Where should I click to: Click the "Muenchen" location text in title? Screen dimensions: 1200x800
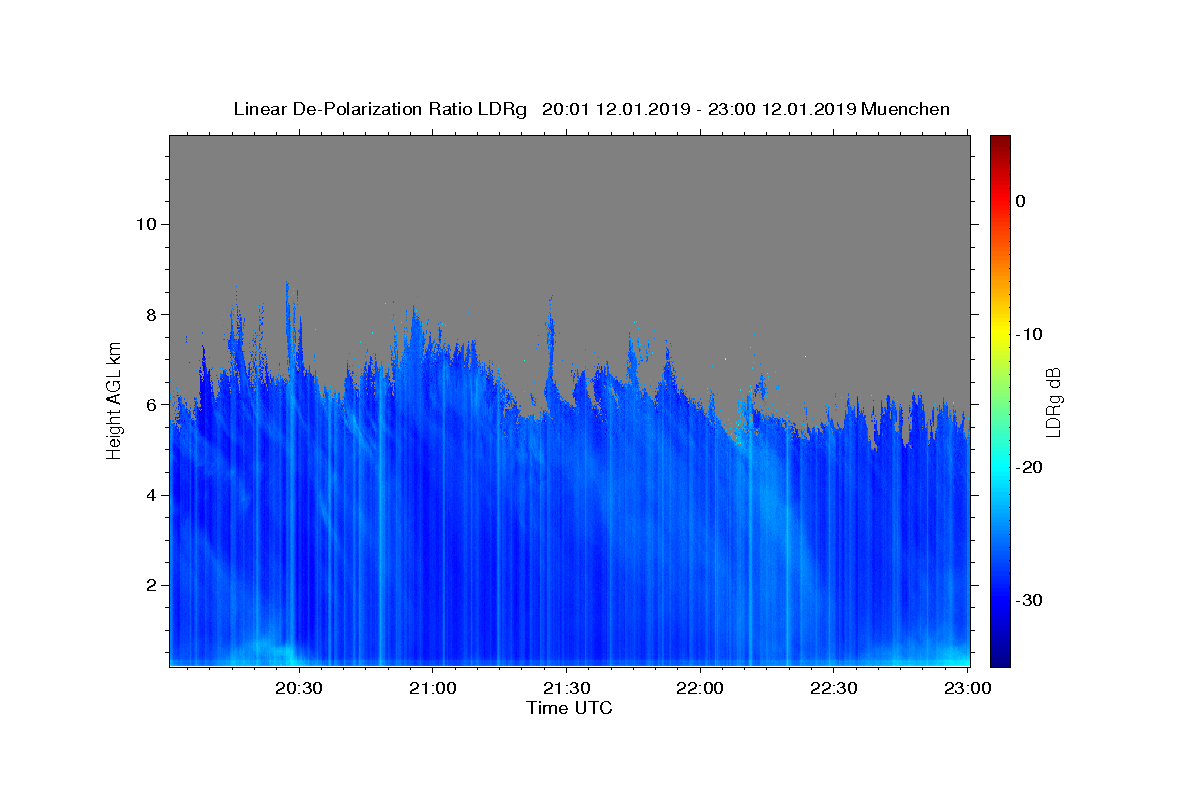(905, 109)
